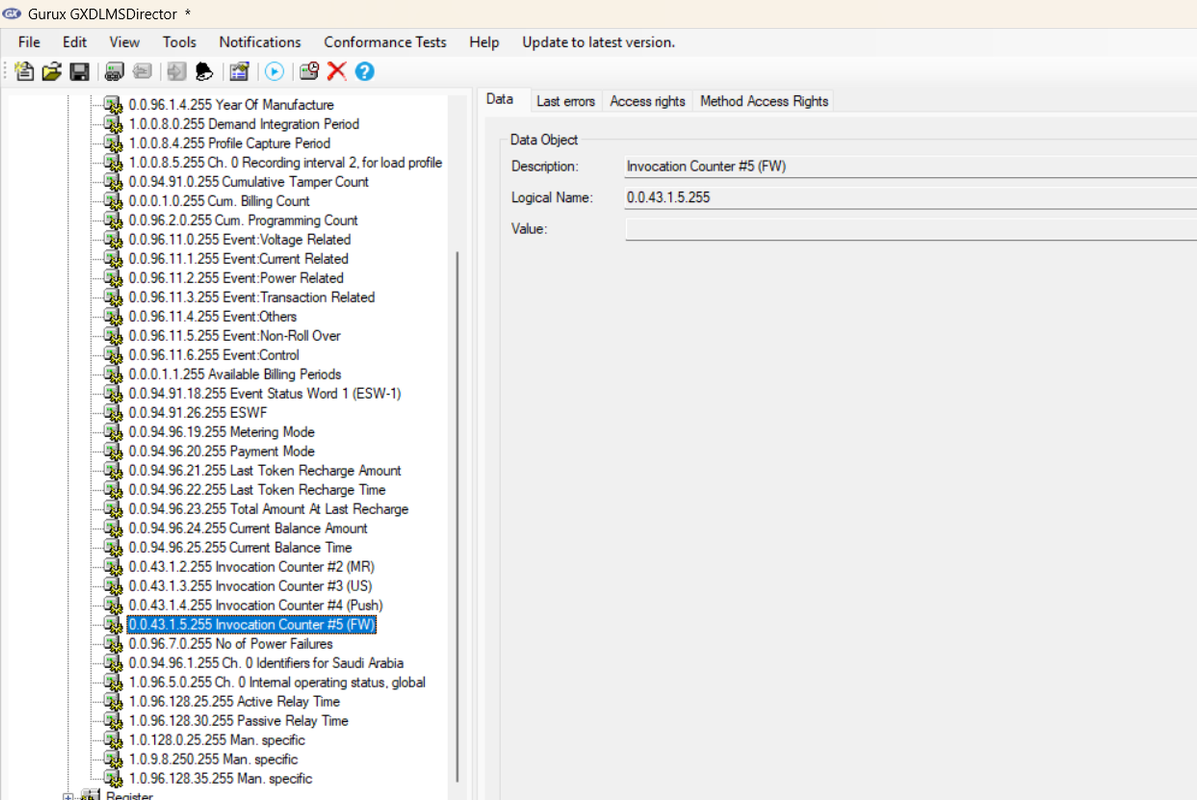Switch to the Last errors tab
This screenshot has height=800, width=1197.
click(566, 101)
